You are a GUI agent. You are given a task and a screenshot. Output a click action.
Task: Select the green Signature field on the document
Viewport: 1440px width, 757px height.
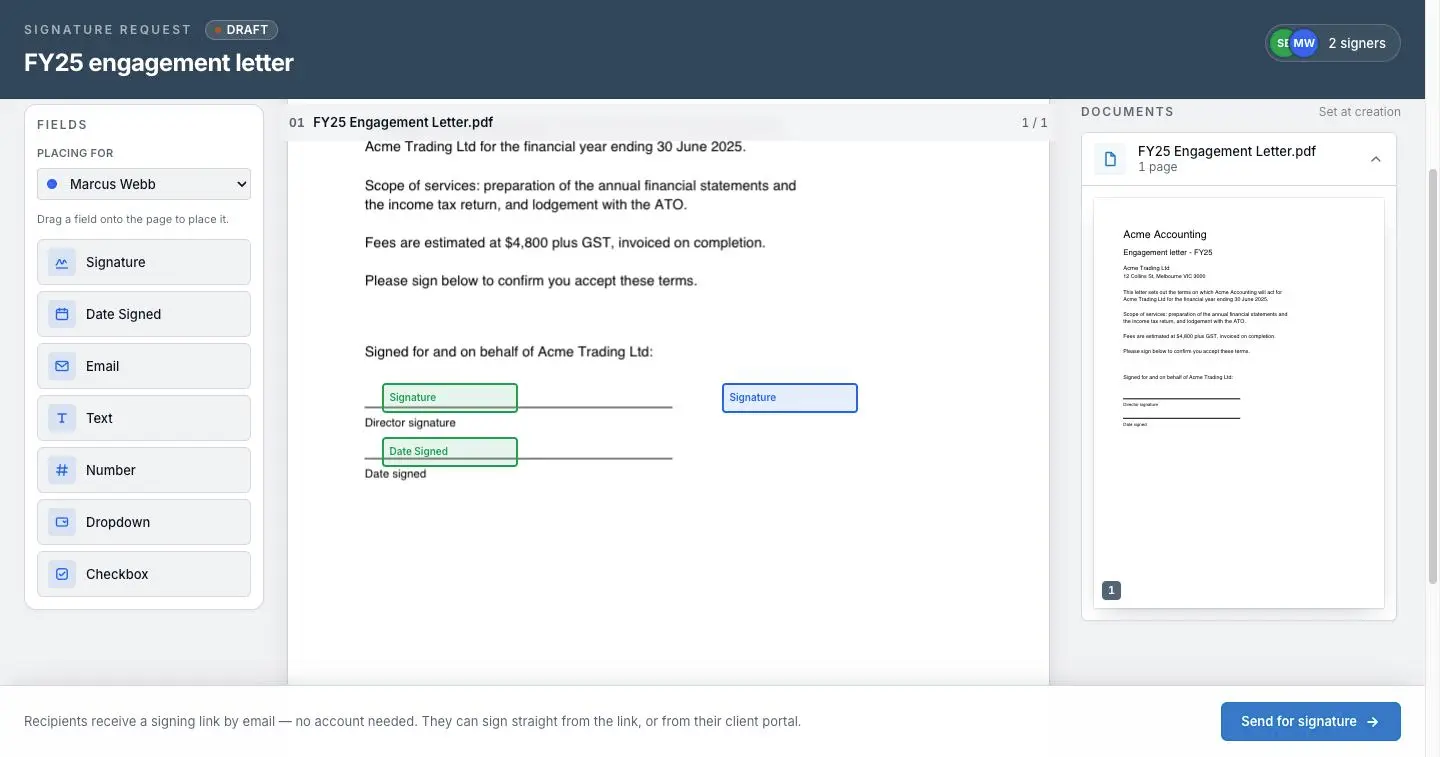pos(450,398)
